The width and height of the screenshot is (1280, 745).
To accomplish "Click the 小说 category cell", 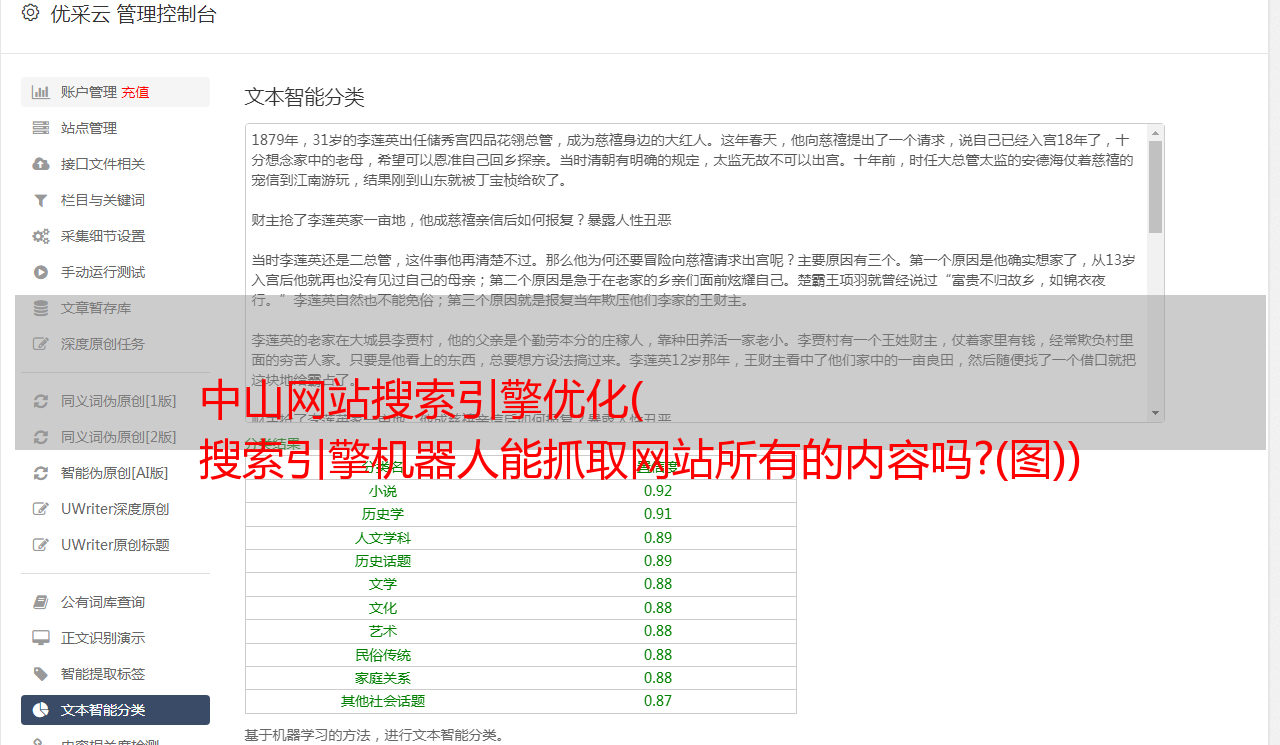I will tap(383, 491).
